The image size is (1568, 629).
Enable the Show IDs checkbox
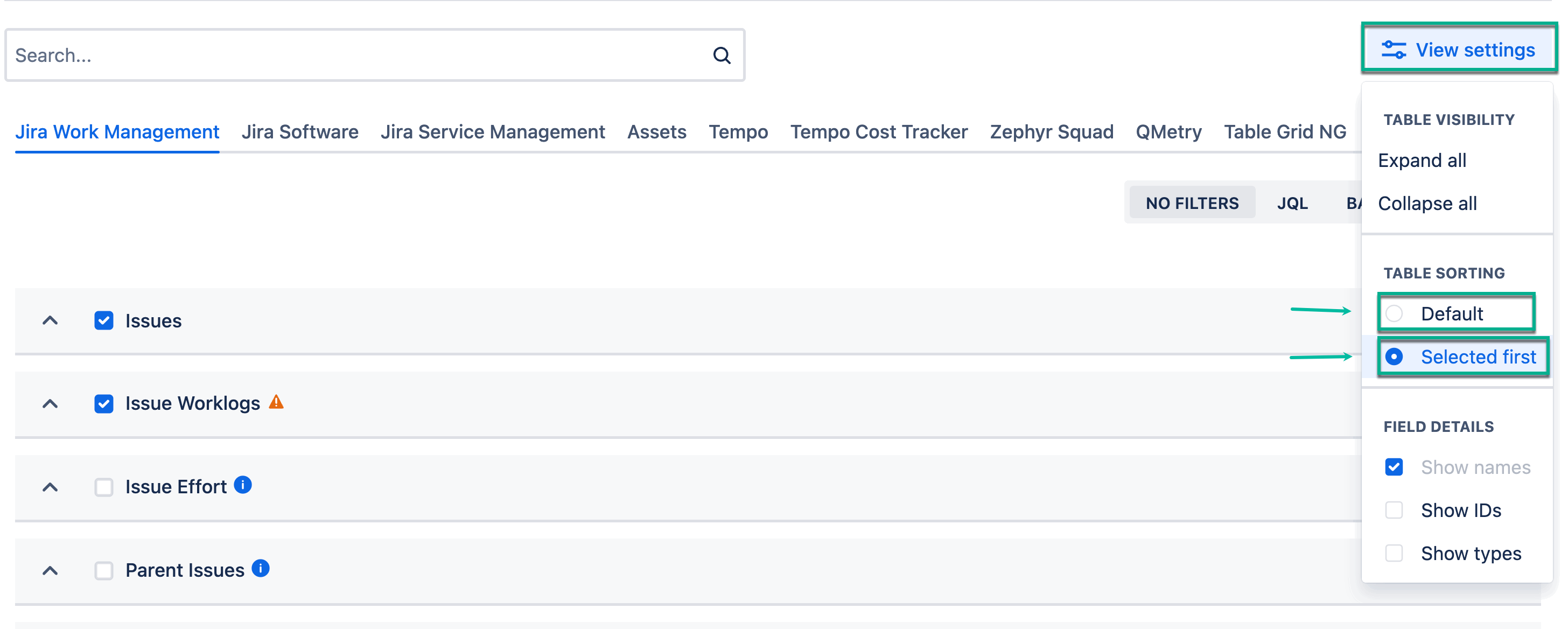point(1395,511)
